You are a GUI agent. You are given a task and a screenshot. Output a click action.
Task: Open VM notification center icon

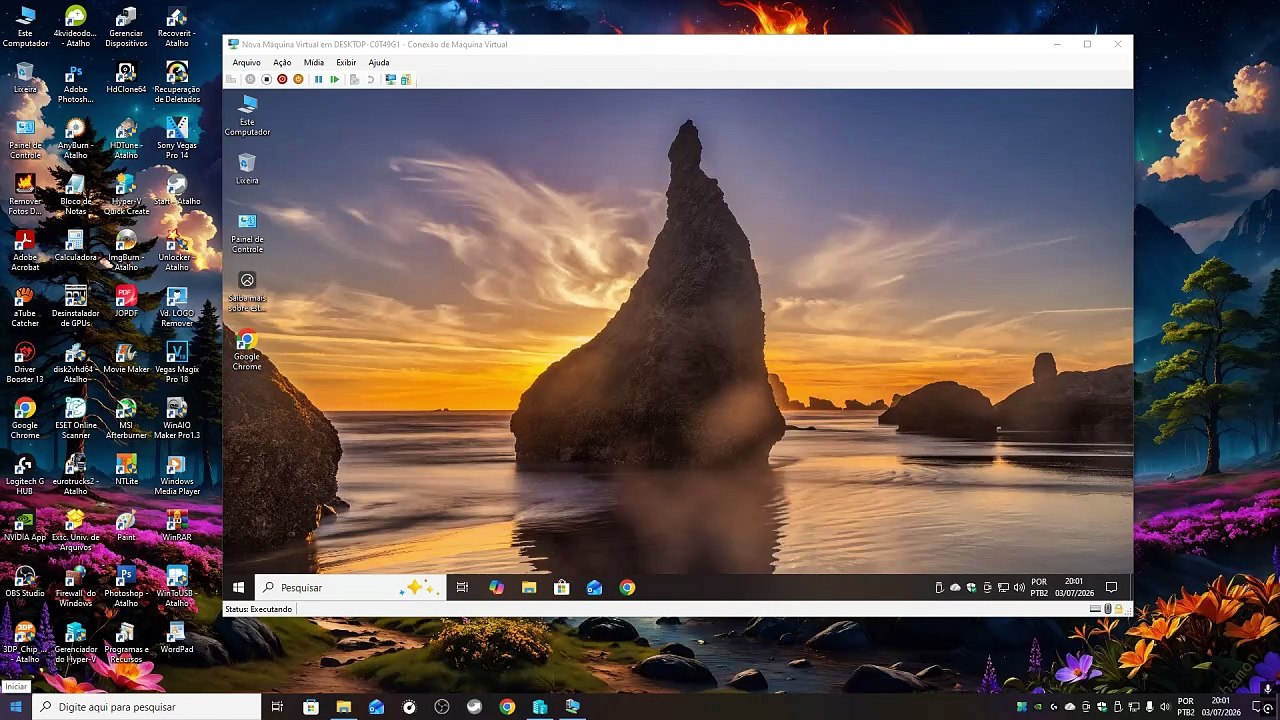[1111, 587]
